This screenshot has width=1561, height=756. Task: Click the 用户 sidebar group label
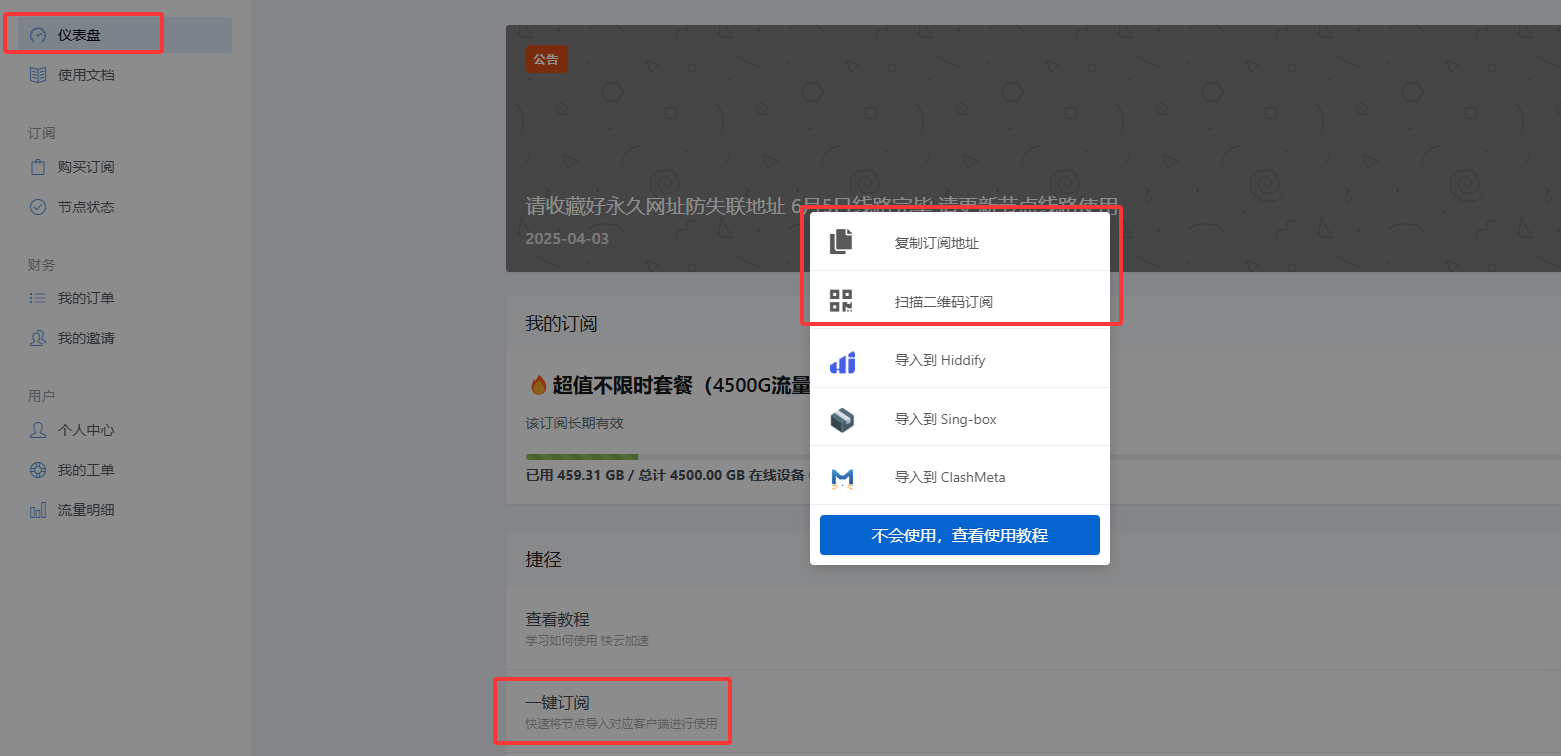41,396
